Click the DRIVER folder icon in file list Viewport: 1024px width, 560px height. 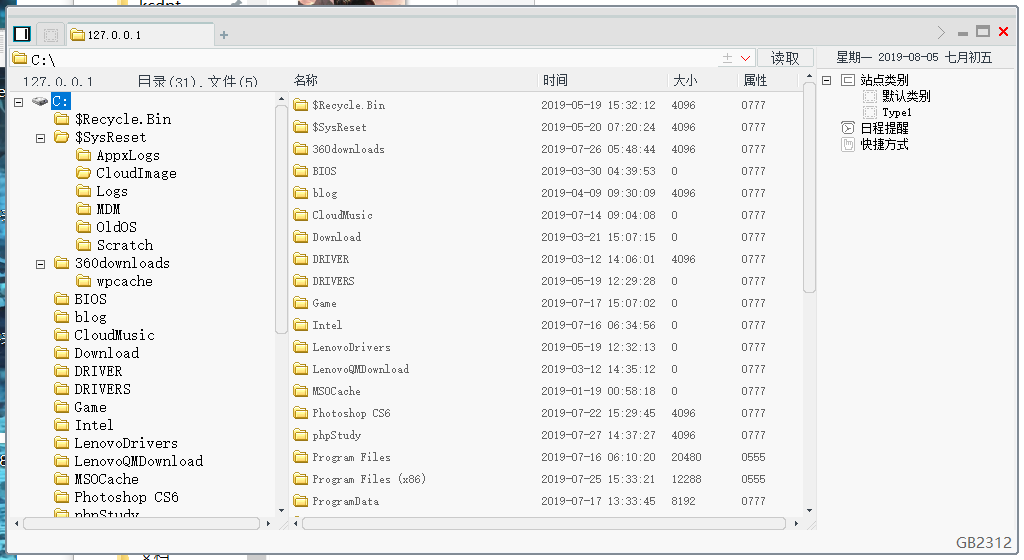(300, 258)
